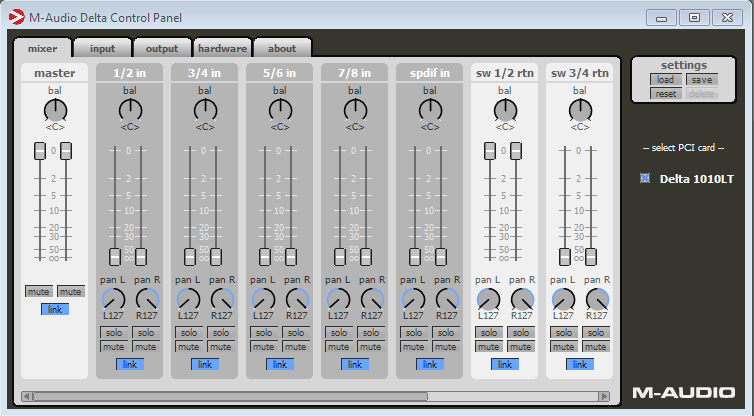Click the sw 3/4 rtn balance knob
This screenshot has height=416, width=754.
point(580,111)
